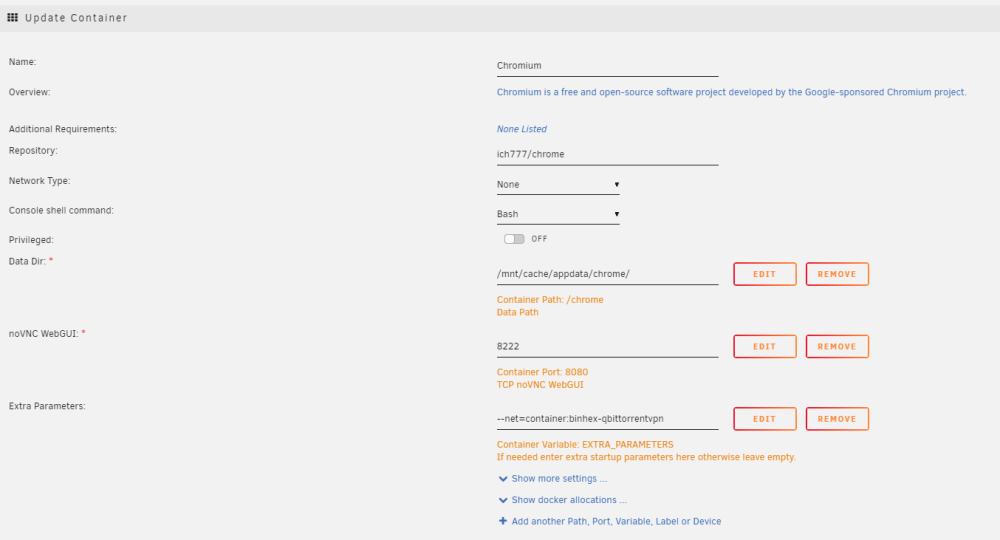The height and width of the screenshot is (540, 1000).
Task: Click the TCP noVNC WebGUI description text
Action: coord(540,384)
